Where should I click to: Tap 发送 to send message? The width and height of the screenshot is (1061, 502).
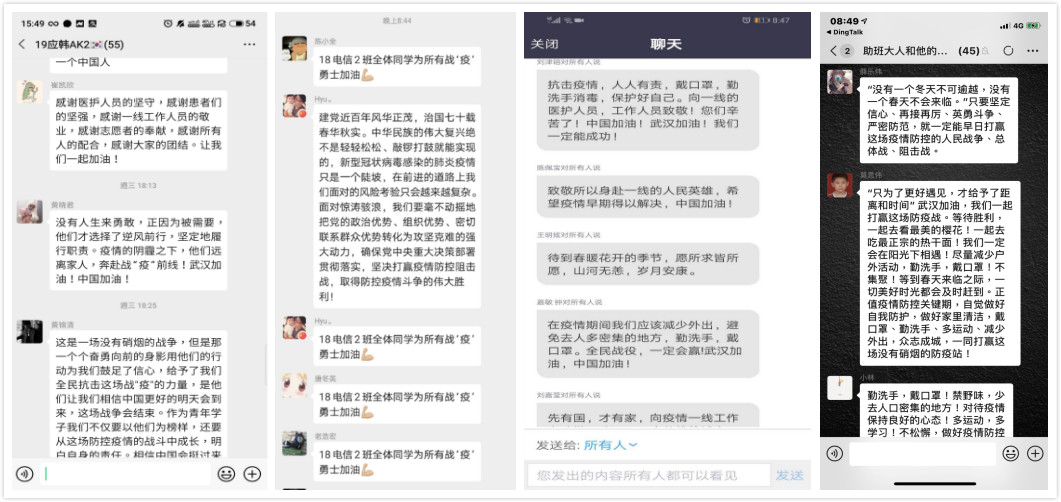click(x=790, y=475)
